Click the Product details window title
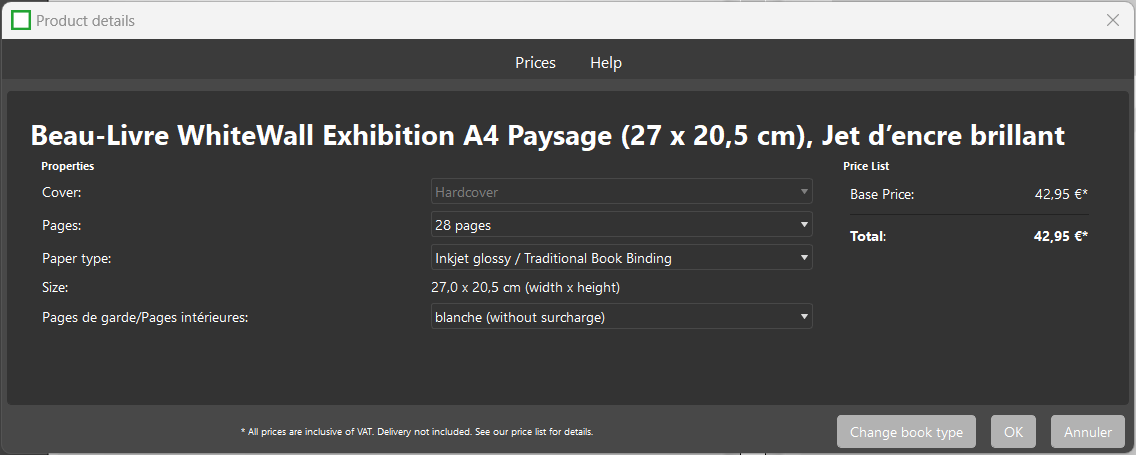 85,21
